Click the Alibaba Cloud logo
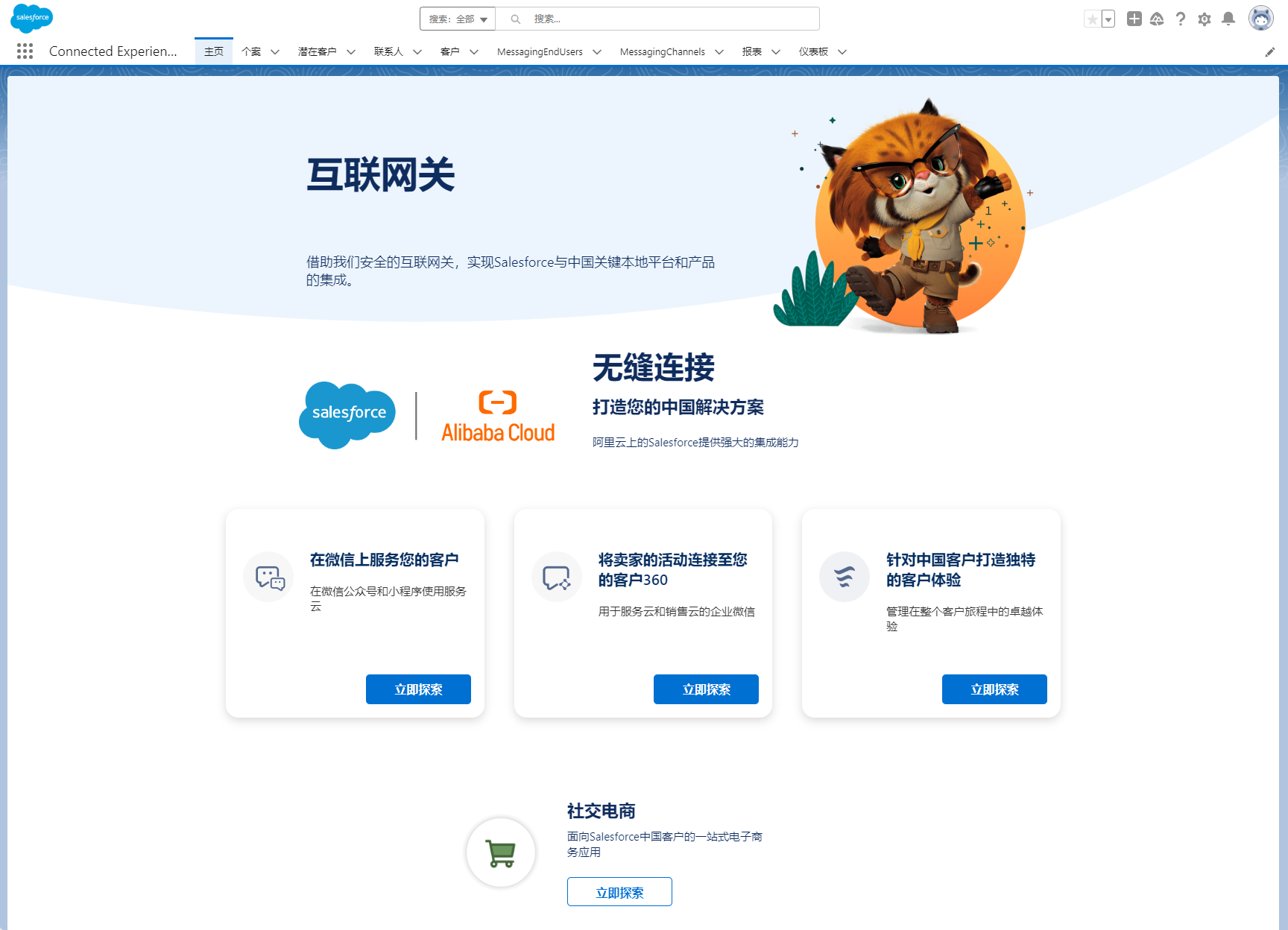Image resolution: width=1288 pixels, height=930 pixels. (498, 417)
